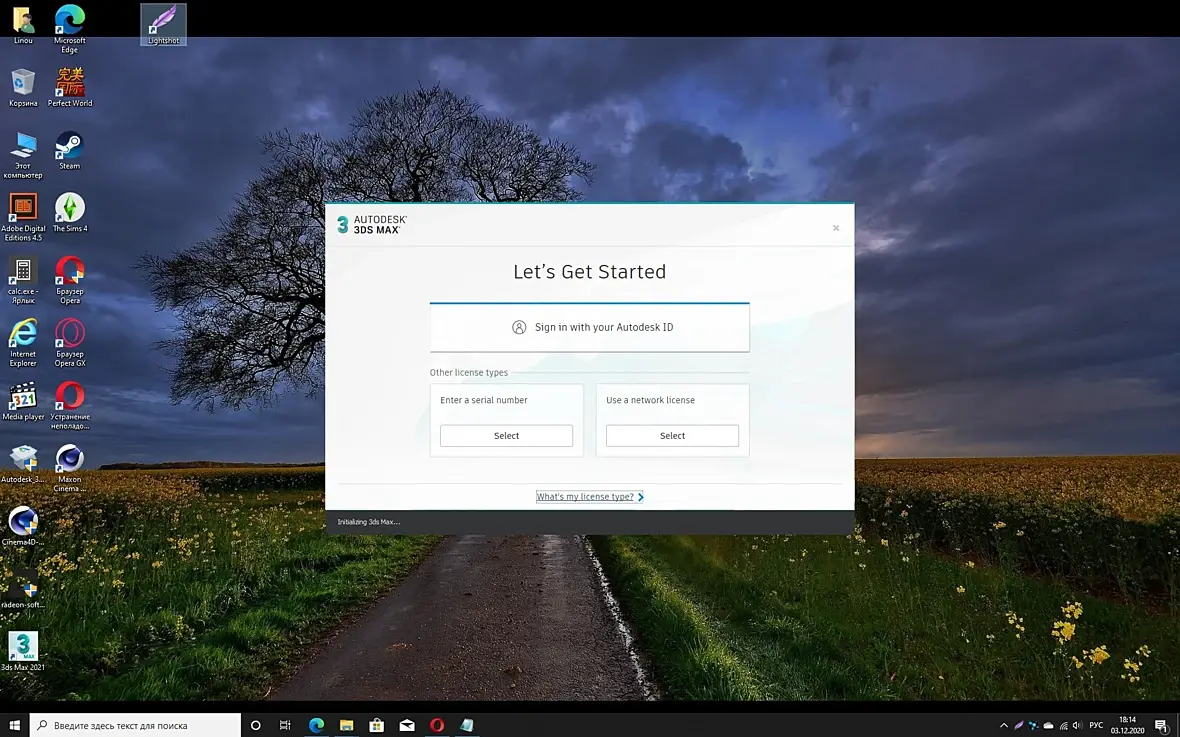
Task: Select the Устранение неполадок Opera icon
Action: tap(69, 405)
